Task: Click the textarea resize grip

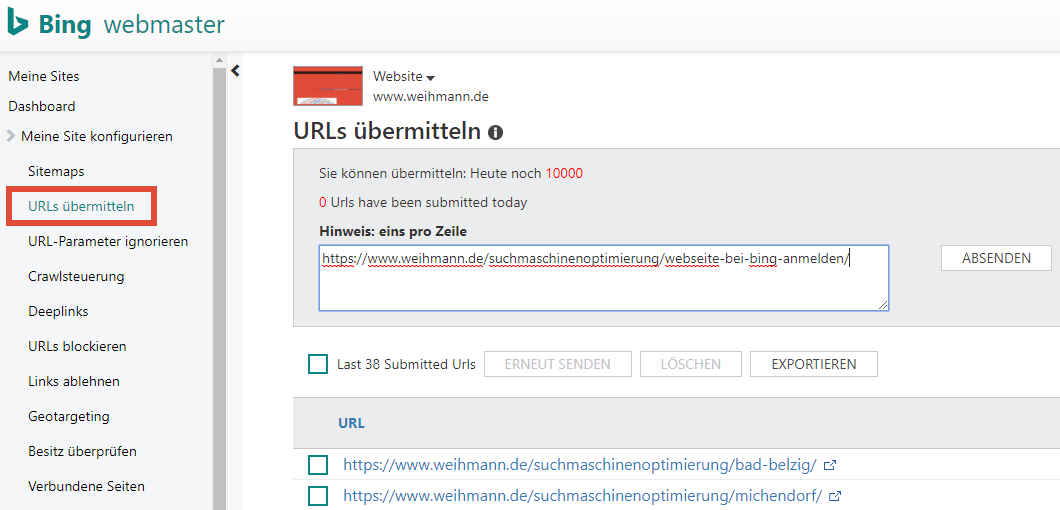Action: pos(883,305)
